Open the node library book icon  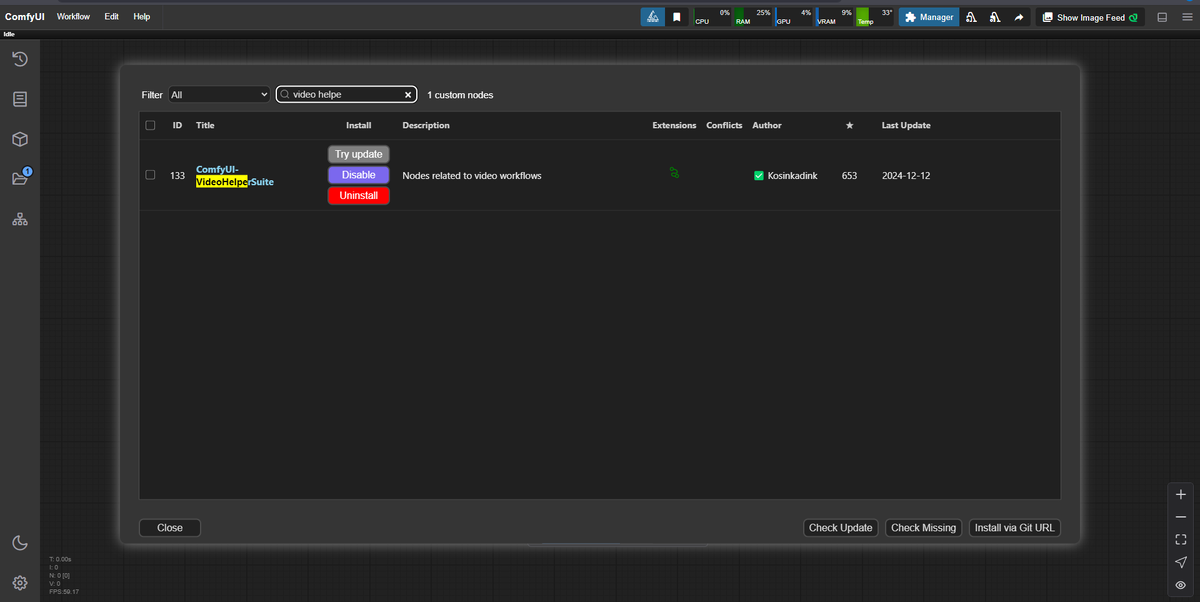click(x=19, y=99)
